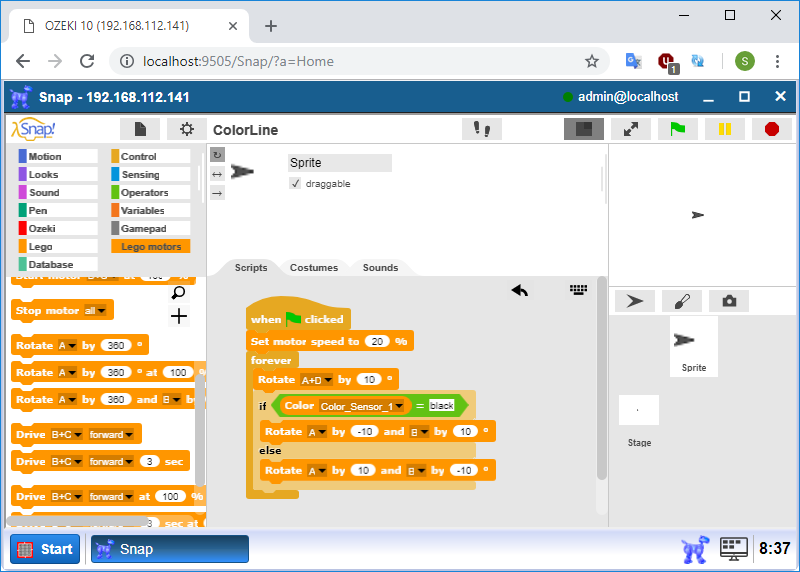Viewport: 800px width, 572px height.
Task: Click the Snap taskbar button
Action: click(x=170, y=549)
